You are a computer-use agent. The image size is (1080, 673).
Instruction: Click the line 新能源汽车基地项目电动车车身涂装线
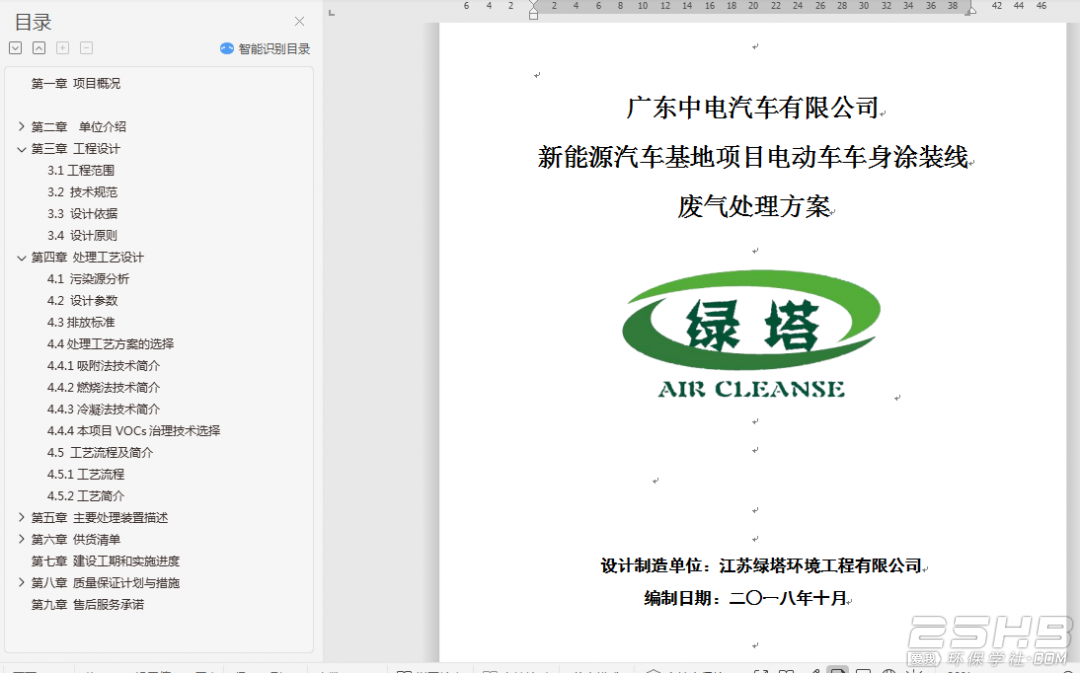tap(753, 157)
